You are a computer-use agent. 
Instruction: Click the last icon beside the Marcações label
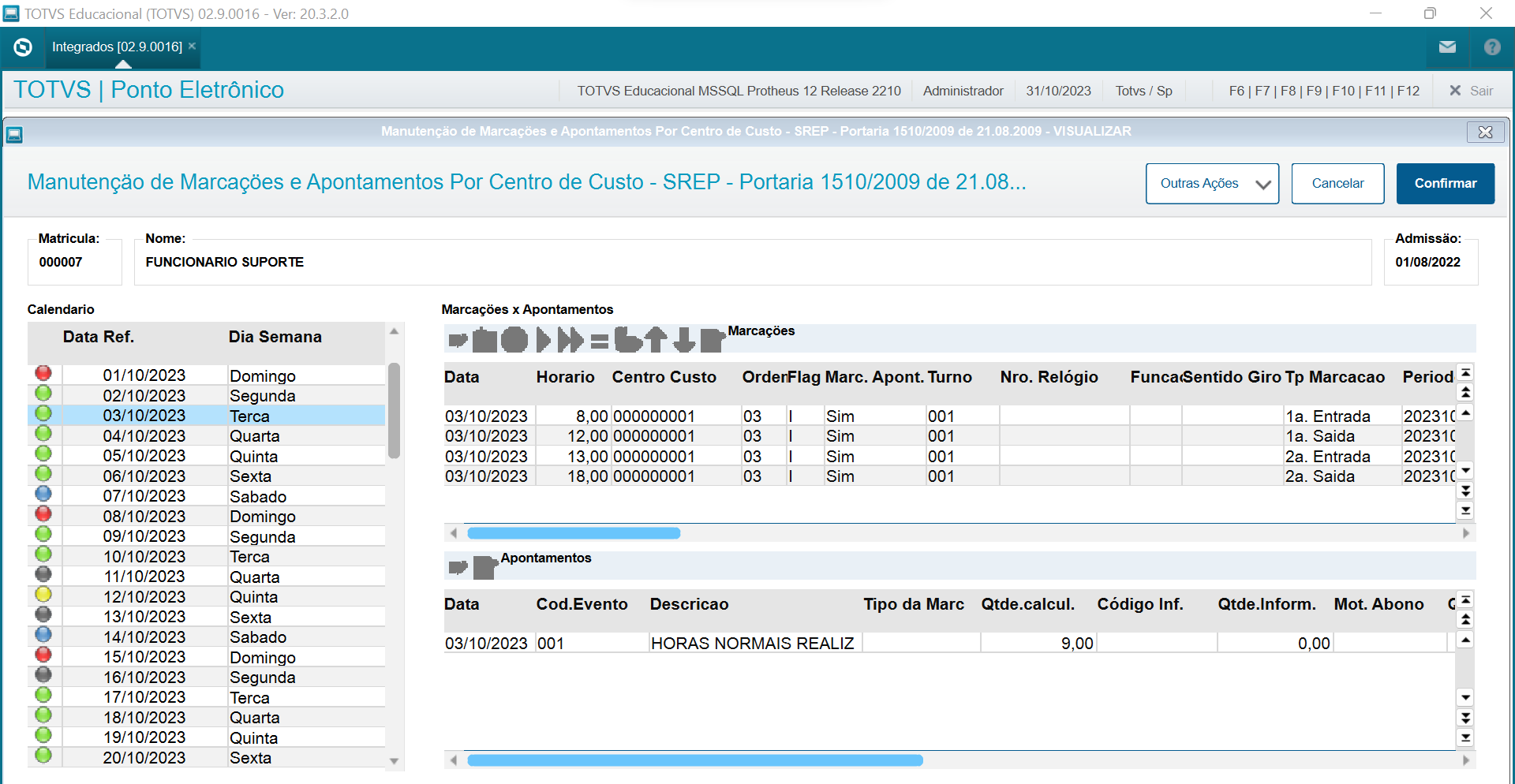click(713, 340)
